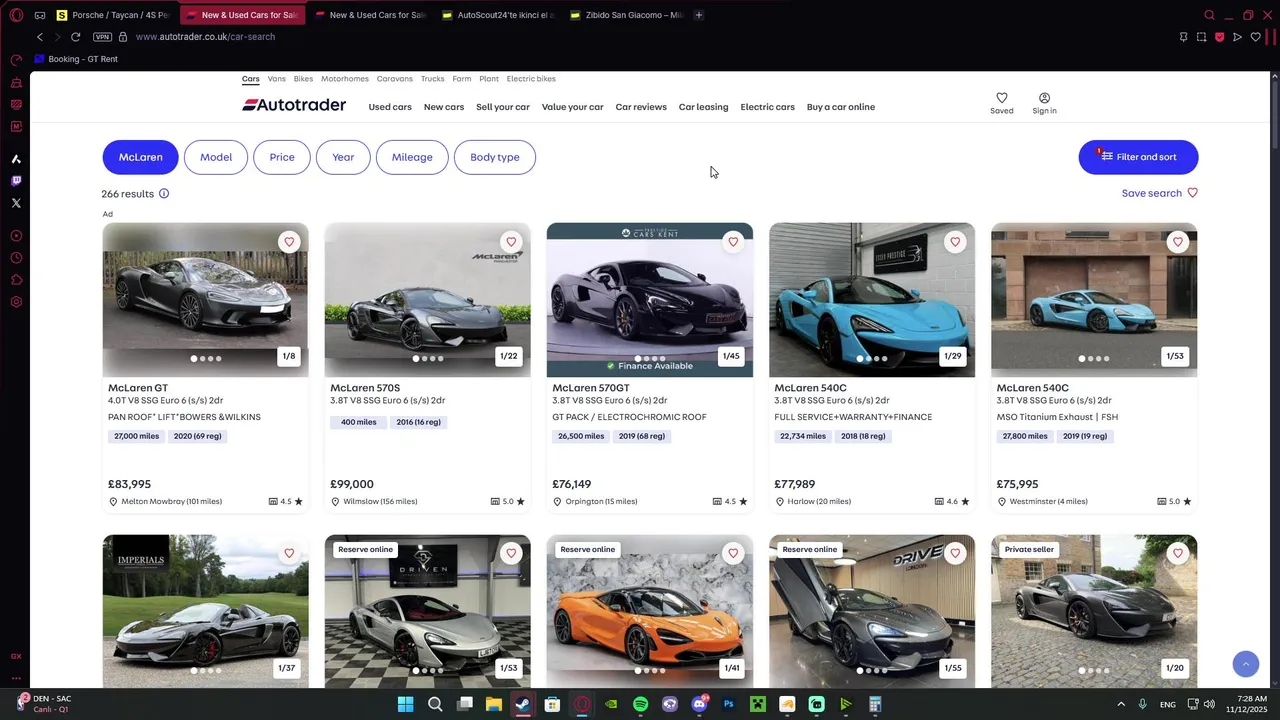Open Discord from the taskbar

point(700,705)
